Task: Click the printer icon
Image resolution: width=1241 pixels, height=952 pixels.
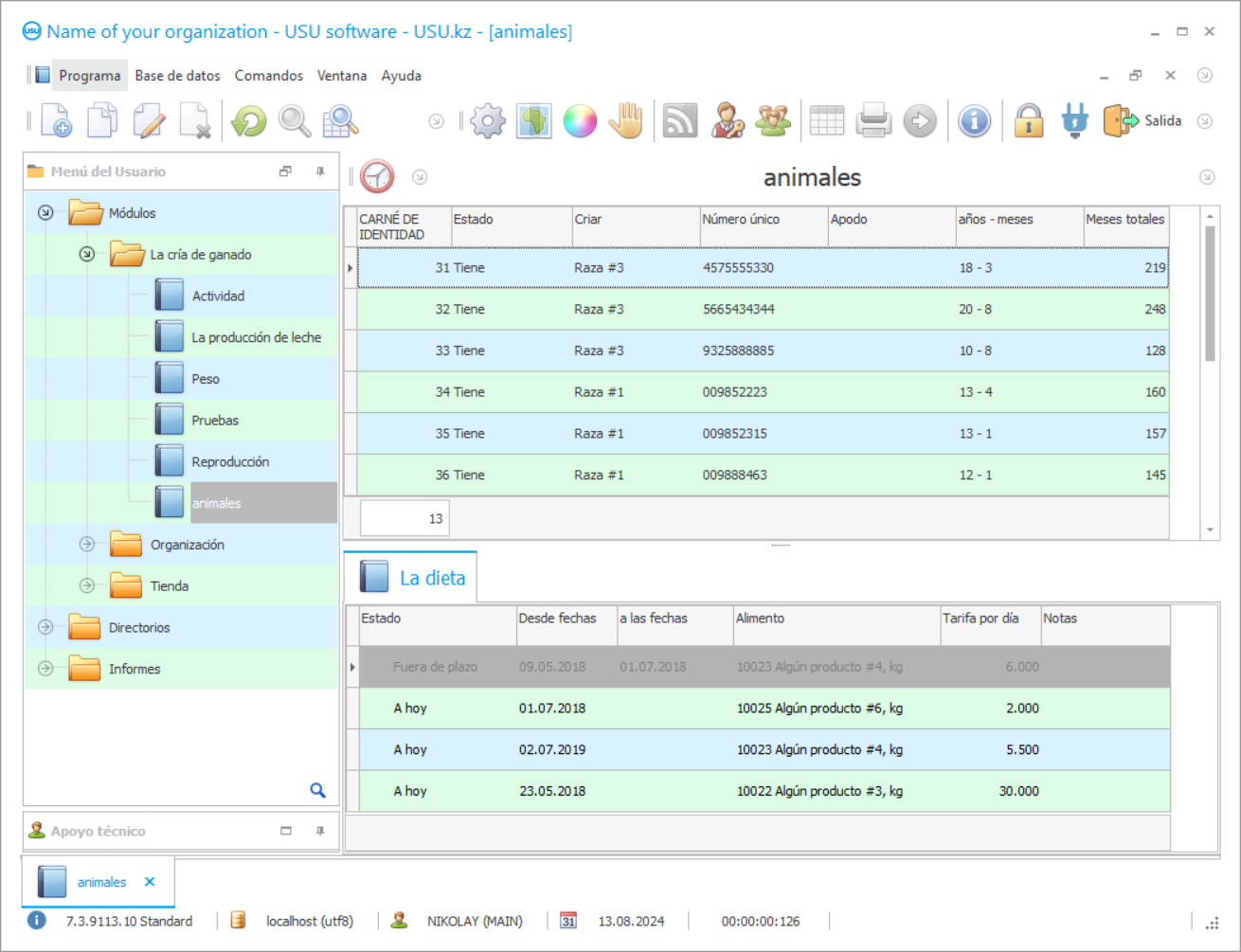Action: click(873, 121)
